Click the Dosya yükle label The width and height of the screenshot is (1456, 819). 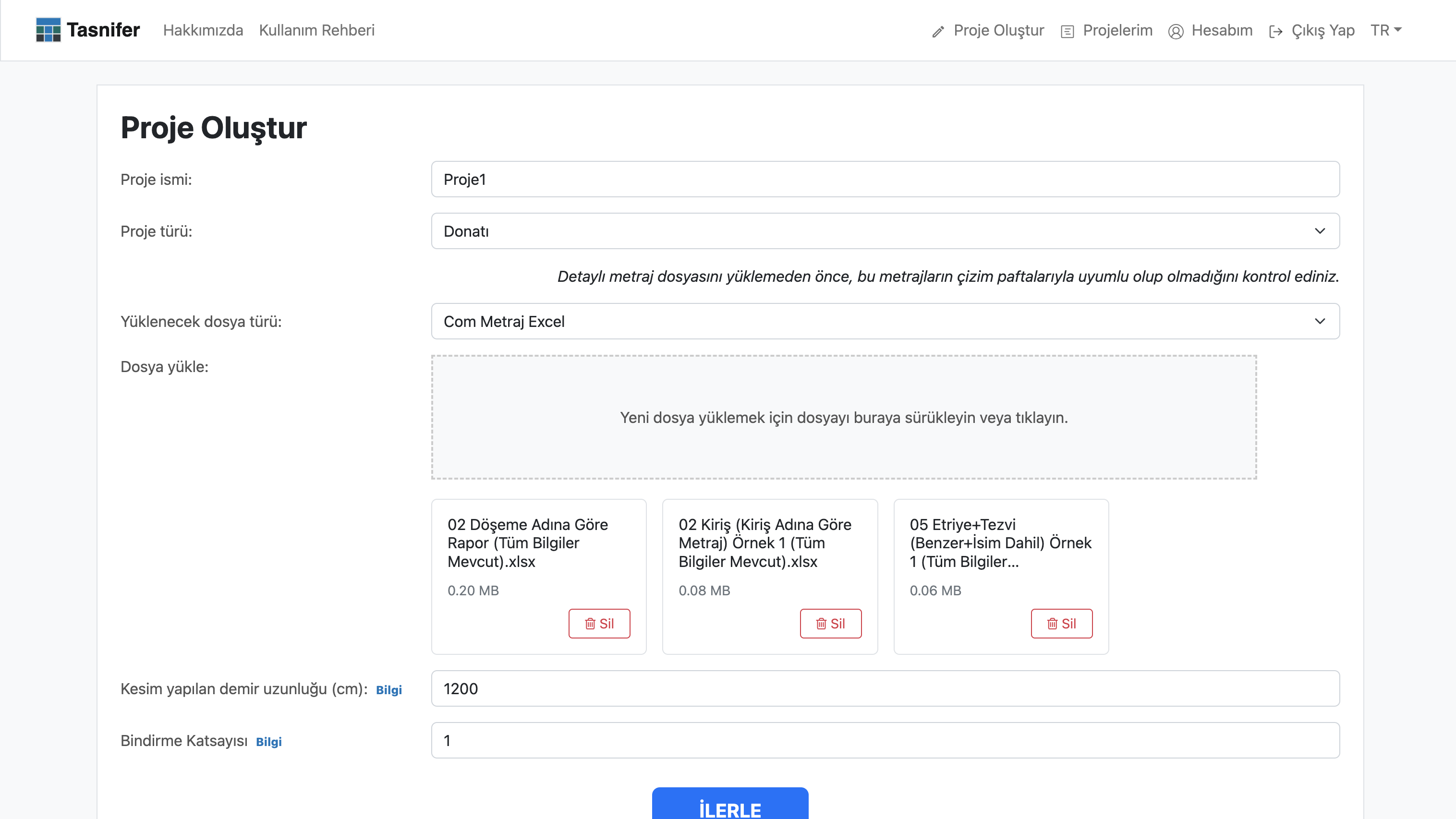(165, 367)
